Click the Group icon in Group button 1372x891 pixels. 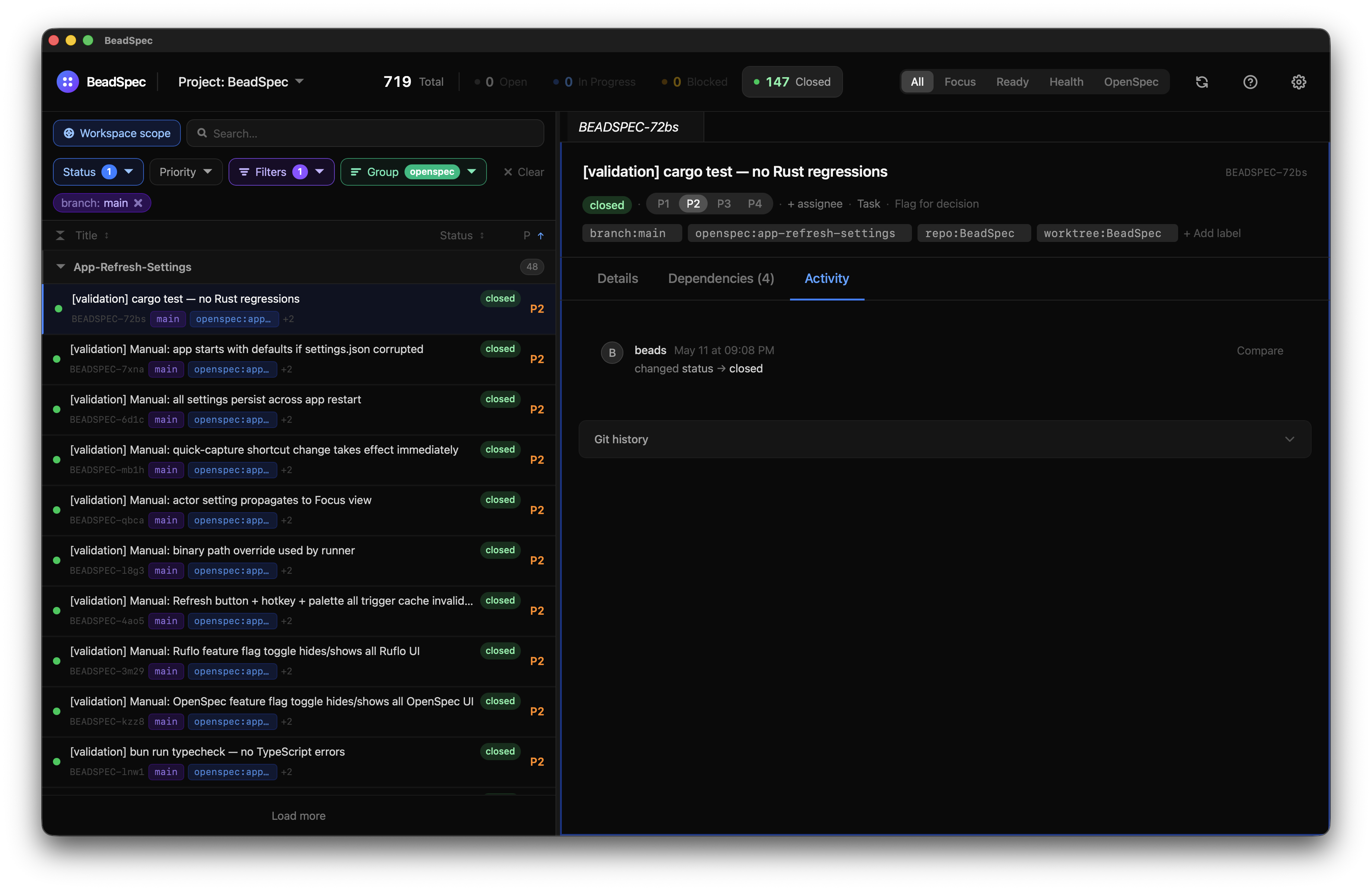click(356, 172)
